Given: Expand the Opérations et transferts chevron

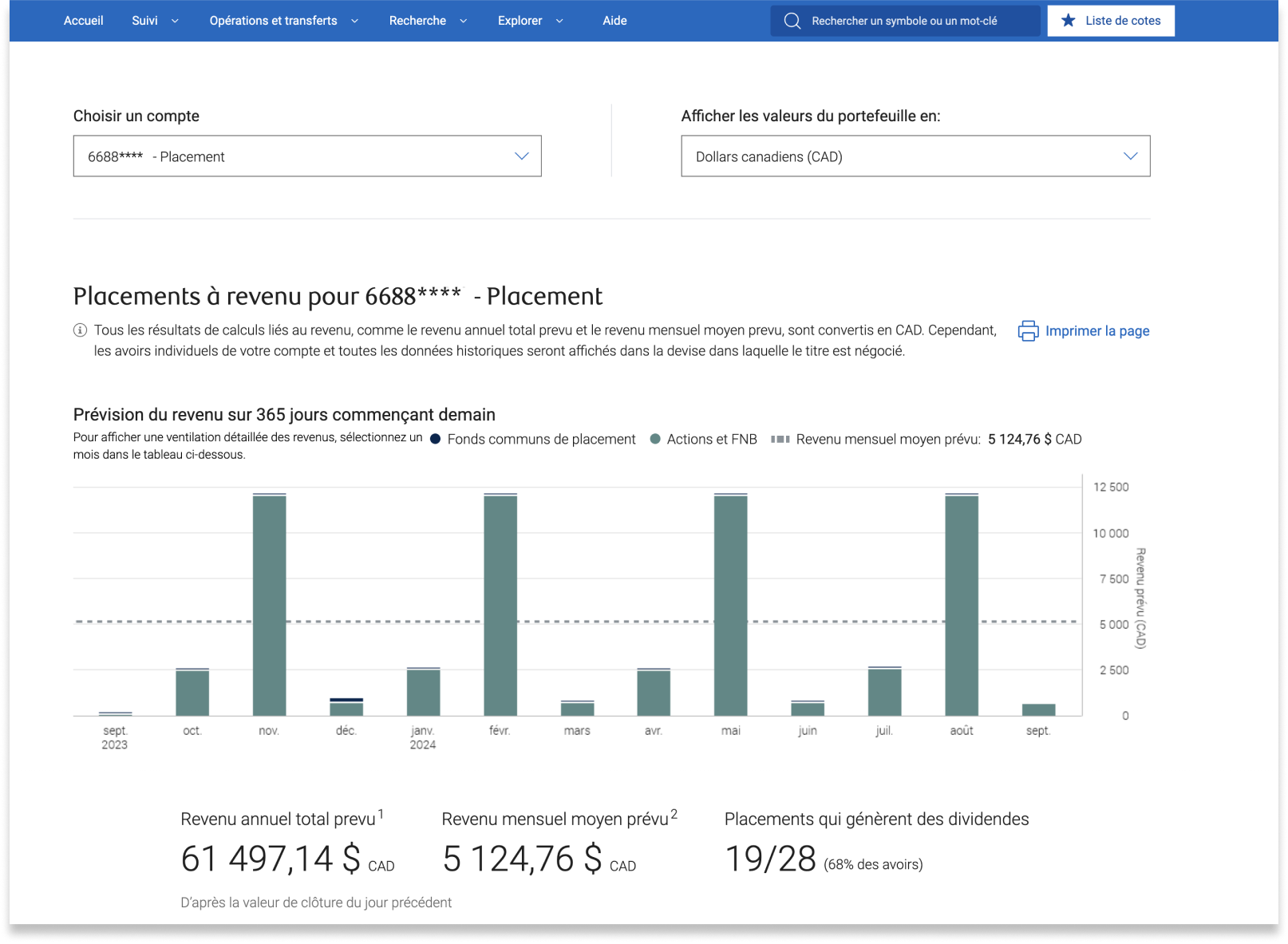Looking at the screenshot, I should click(354, 21).
